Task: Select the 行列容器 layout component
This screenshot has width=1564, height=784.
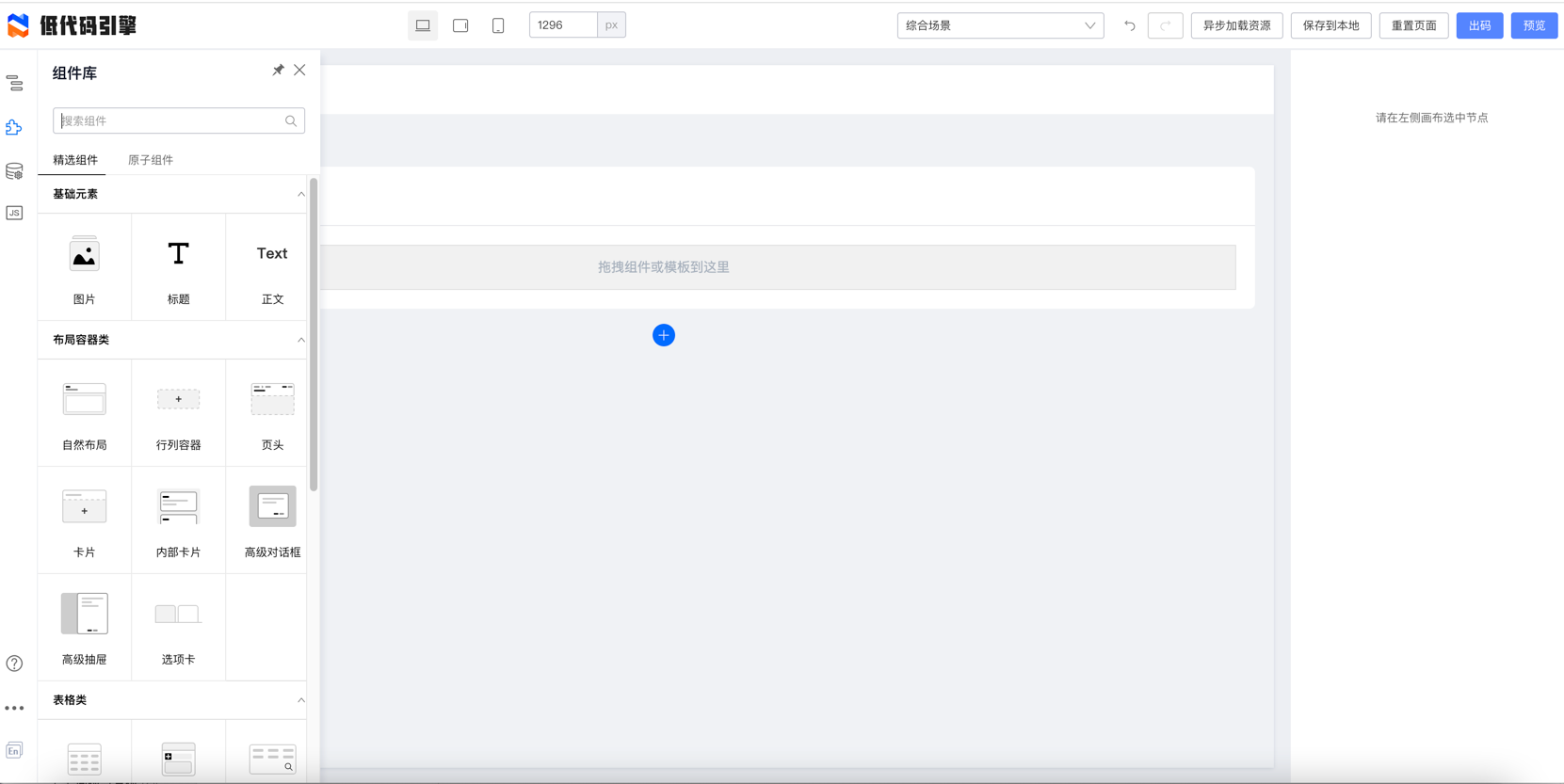Action: pos(178,413)
